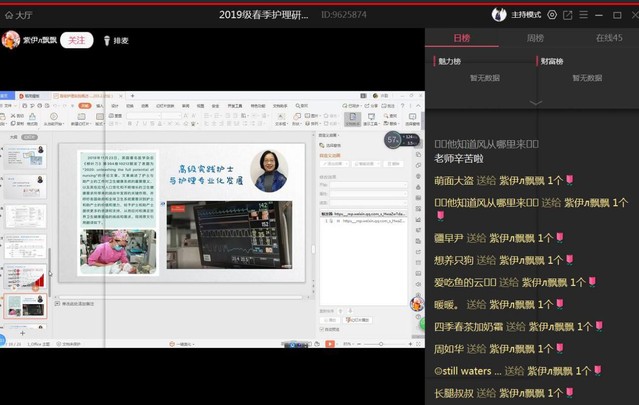Open the 在线45 online users tab
This screenshot has height=405, width=639.
point(609,38)
